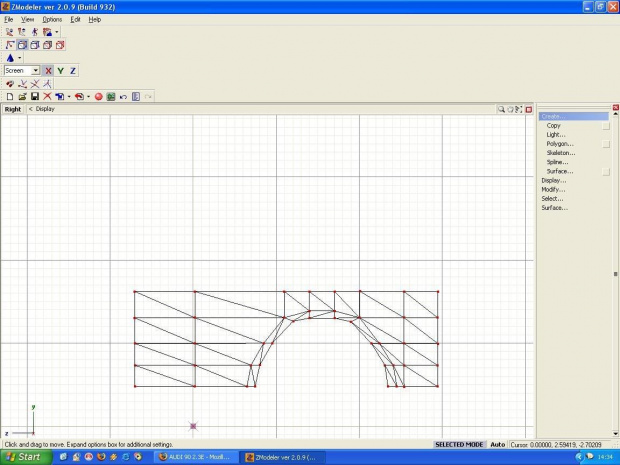
Task: Open the Options menu
Action: pyautogui.click(x=52, y=19)
